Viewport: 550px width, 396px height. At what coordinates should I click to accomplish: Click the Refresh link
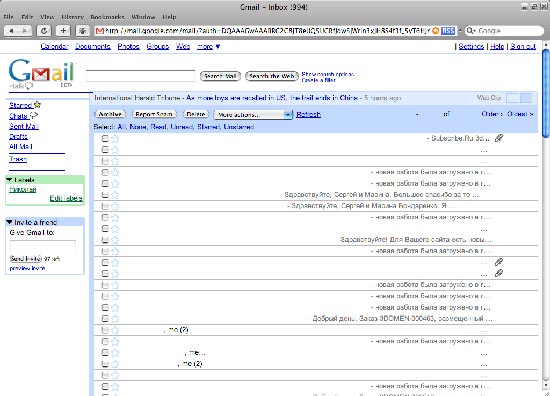click(x=308, y=114)
